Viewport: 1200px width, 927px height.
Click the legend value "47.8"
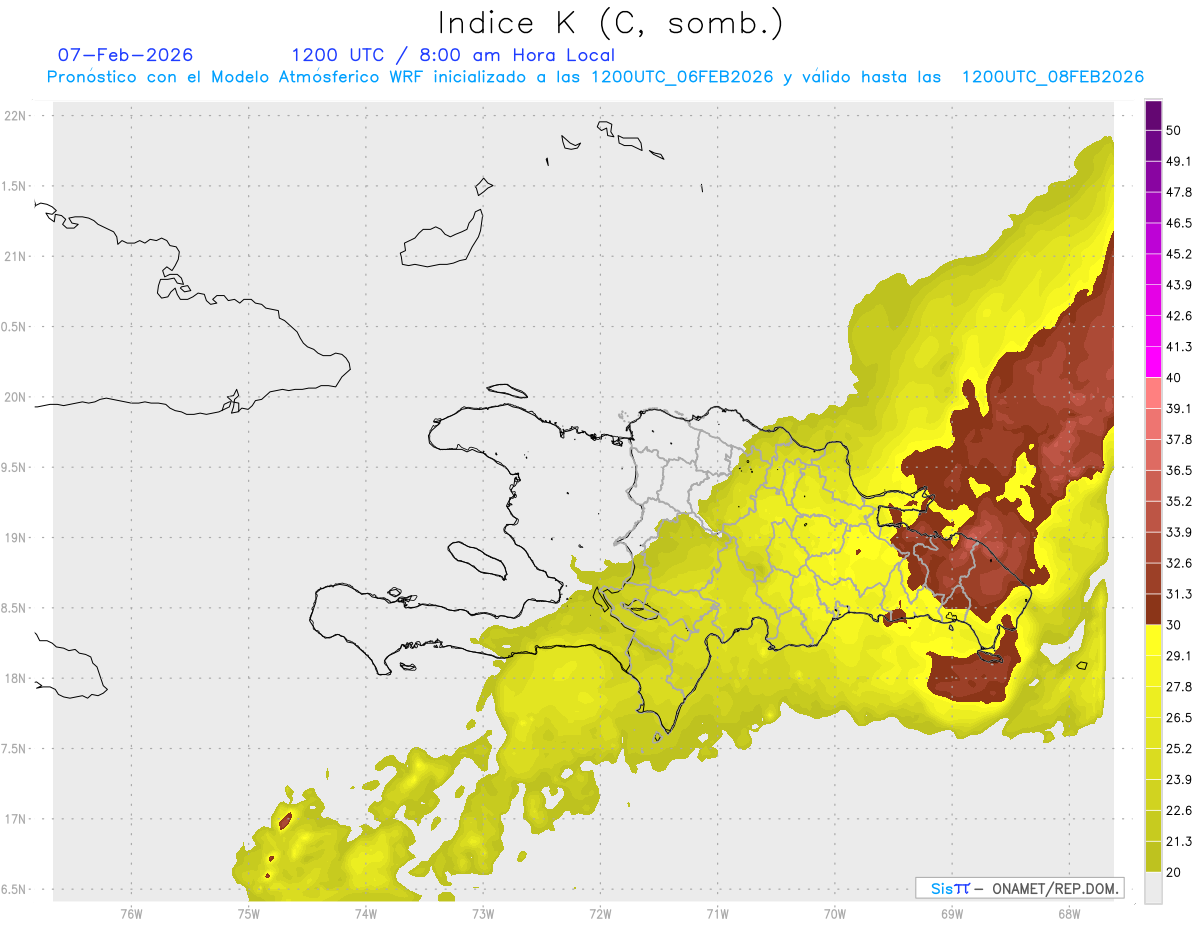pos(1179,192)
